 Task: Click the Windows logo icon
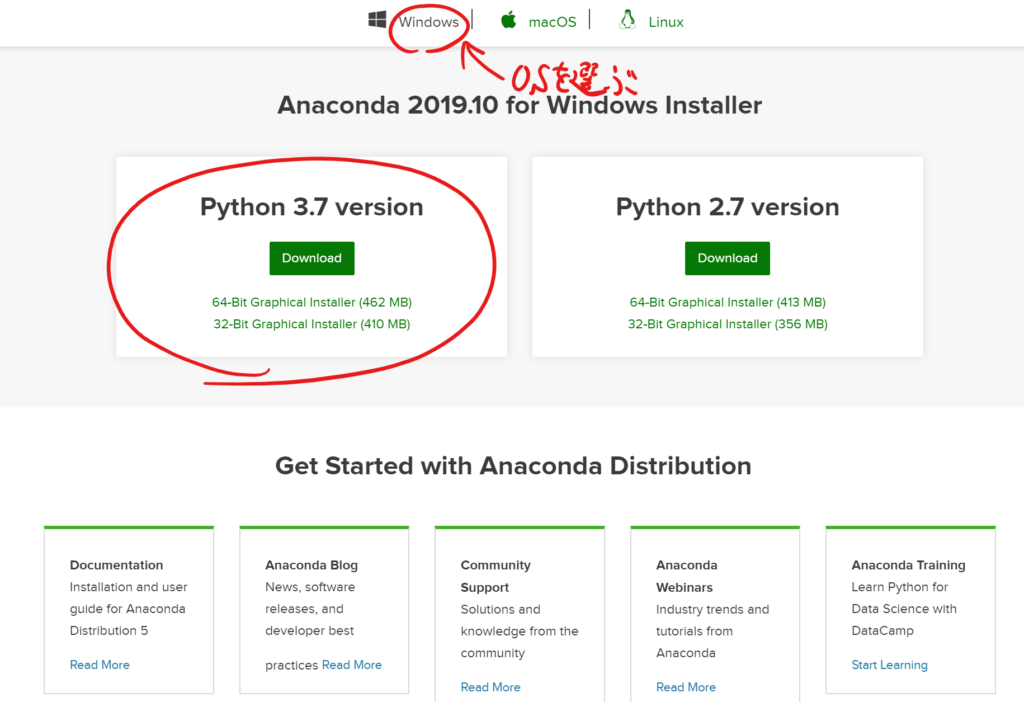click(x=377, y=20)
